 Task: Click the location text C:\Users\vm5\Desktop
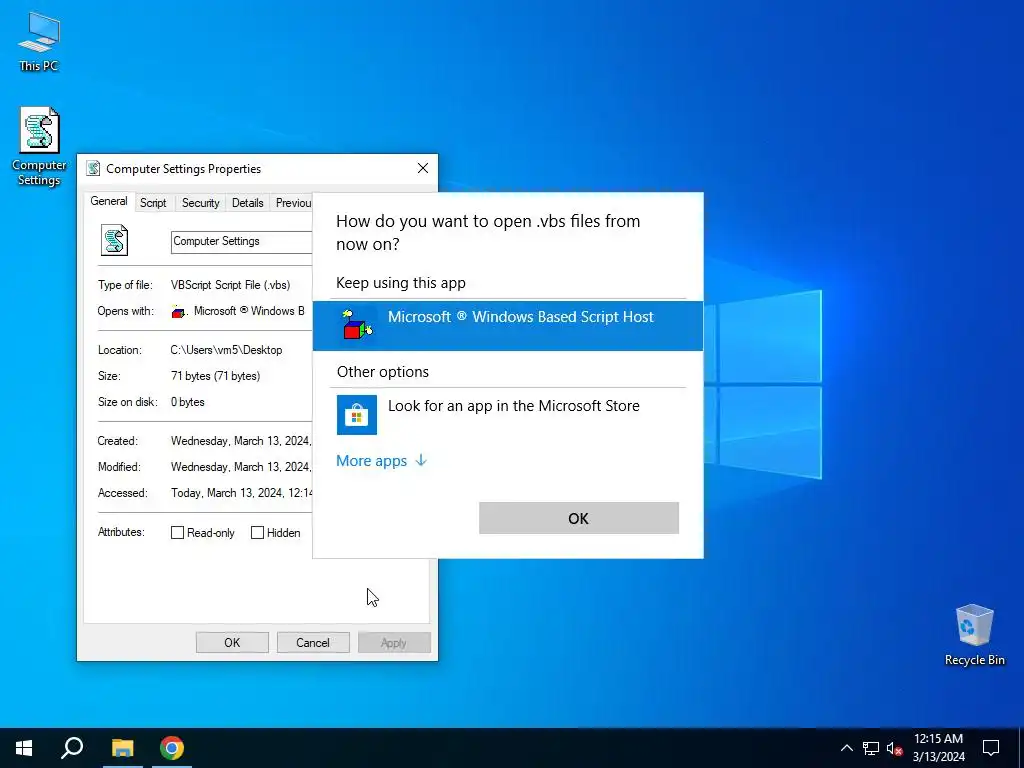pyautogui.click(x=227, y=350)
